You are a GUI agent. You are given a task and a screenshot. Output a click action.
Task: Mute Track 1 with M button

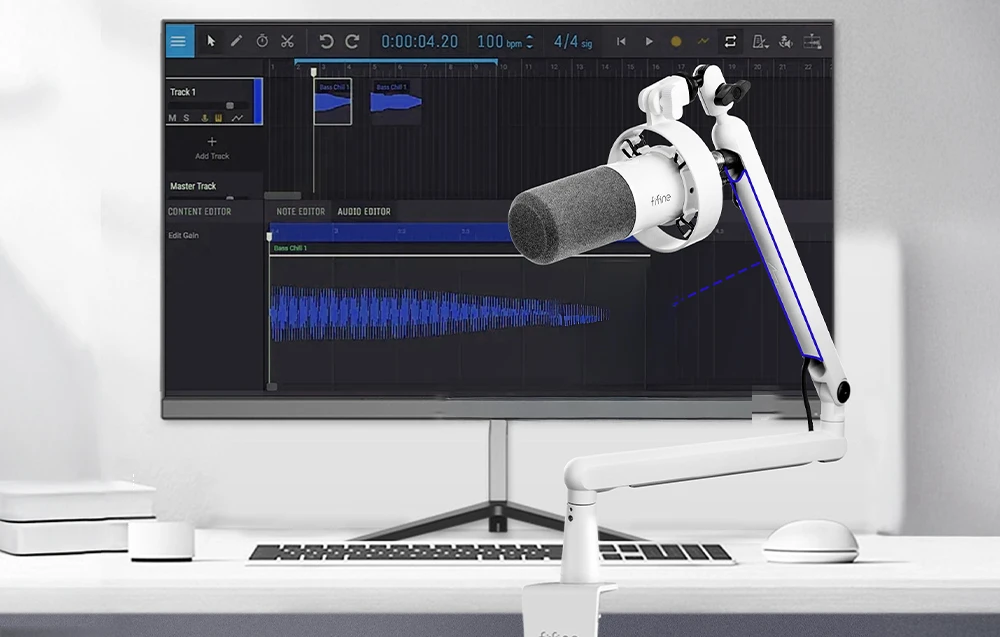click(x=172, y=118)
